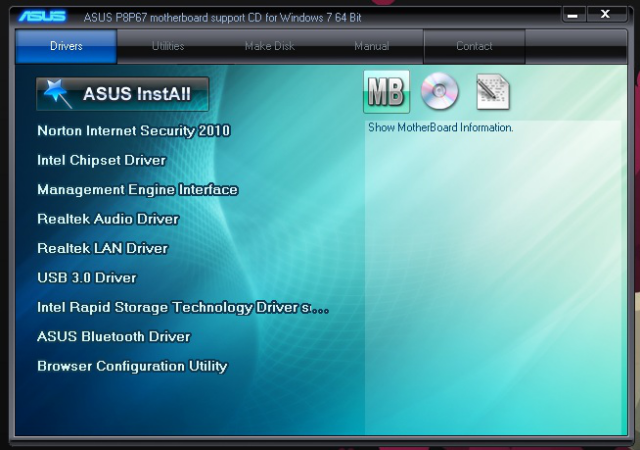Image resolution: width=640 pixels, height=450 pixels.
Task: Click the notepad file list icon
Action: point(493,92)
